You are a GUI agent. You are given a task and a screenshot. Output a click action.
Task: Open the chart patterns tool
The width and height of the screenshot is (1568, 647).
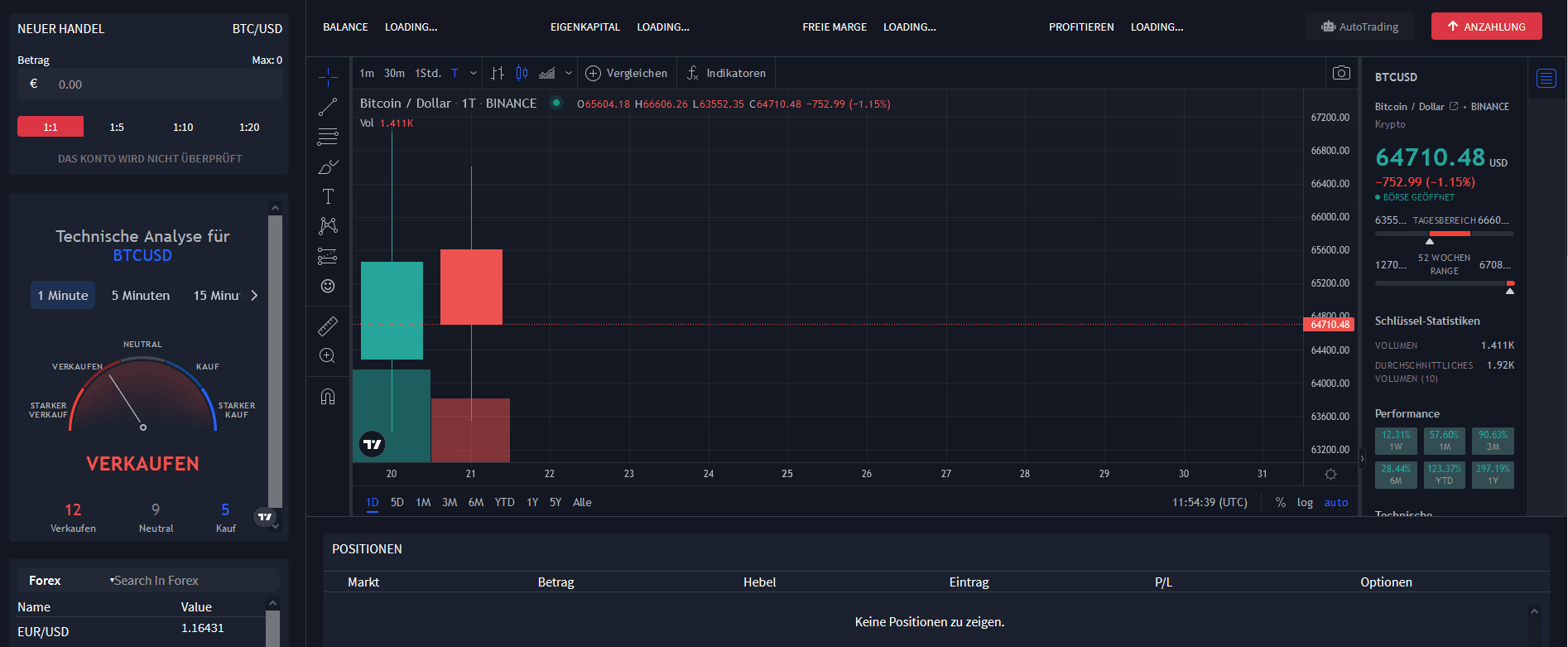328,226
